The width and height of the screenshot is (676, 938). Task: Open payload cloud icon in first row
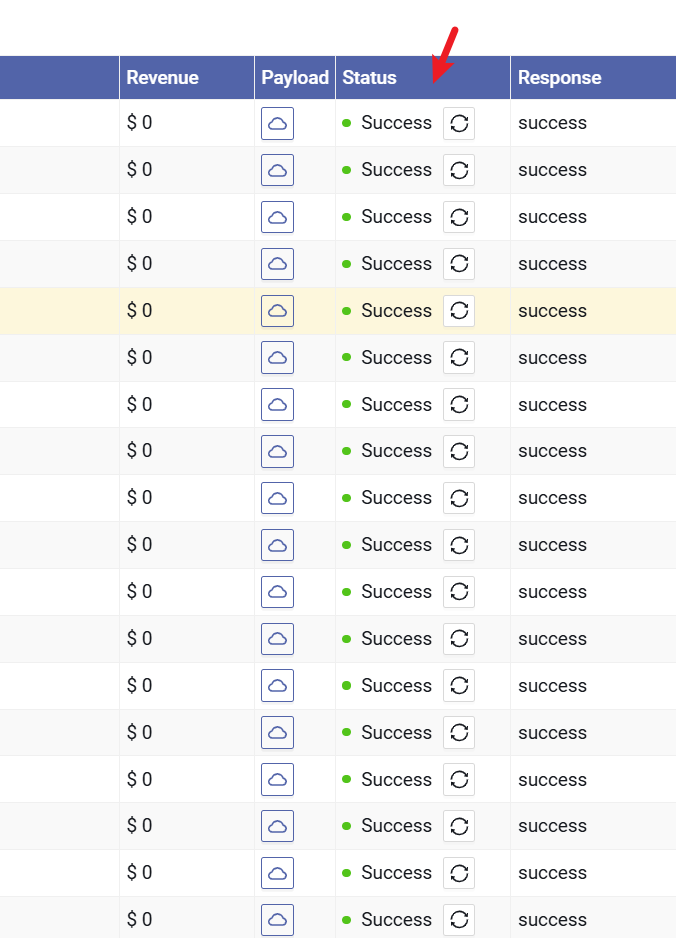click(x=277, y=123)
